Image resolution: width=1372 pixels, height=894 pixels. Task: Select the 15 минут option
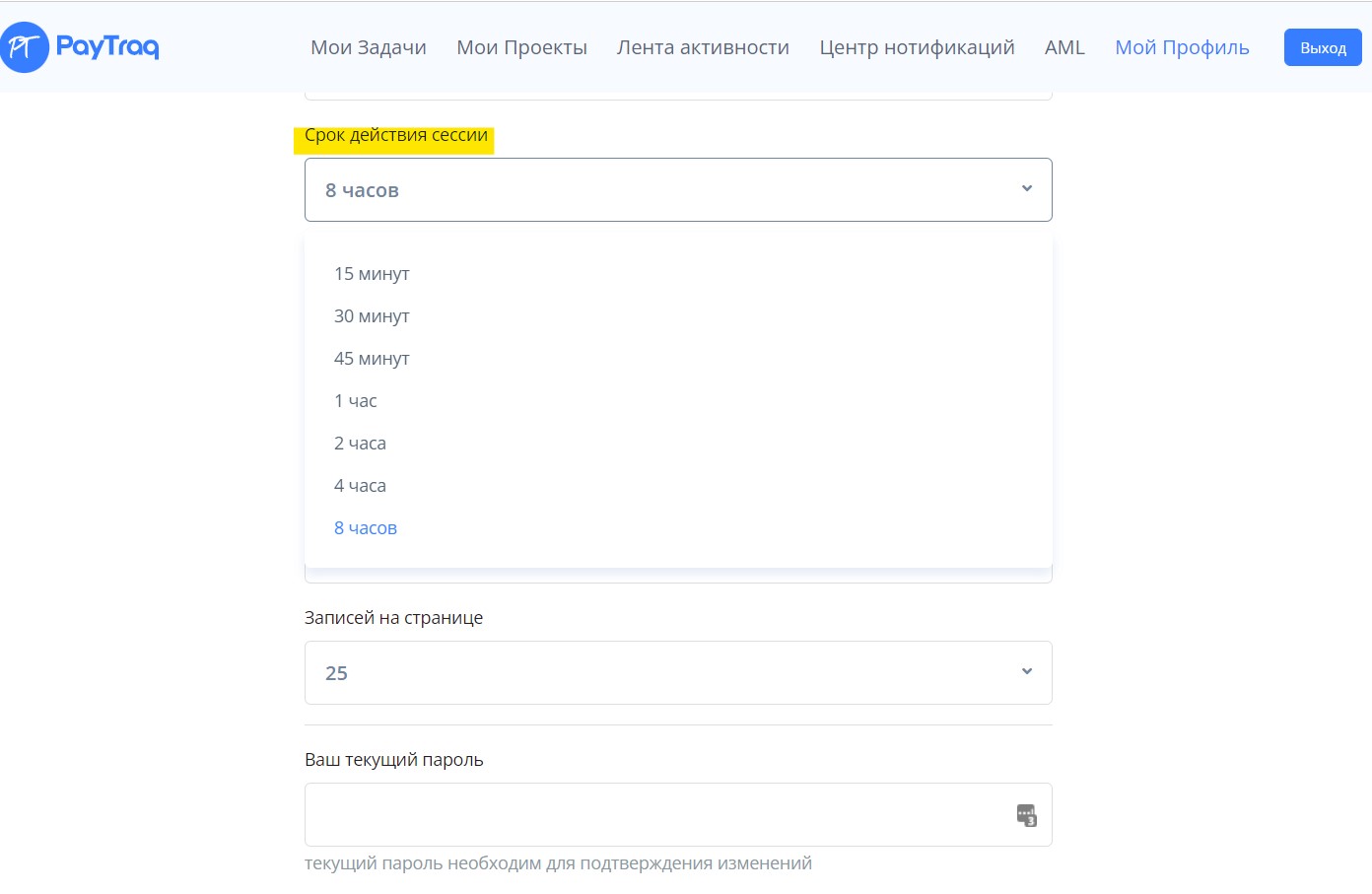point(372,274)
